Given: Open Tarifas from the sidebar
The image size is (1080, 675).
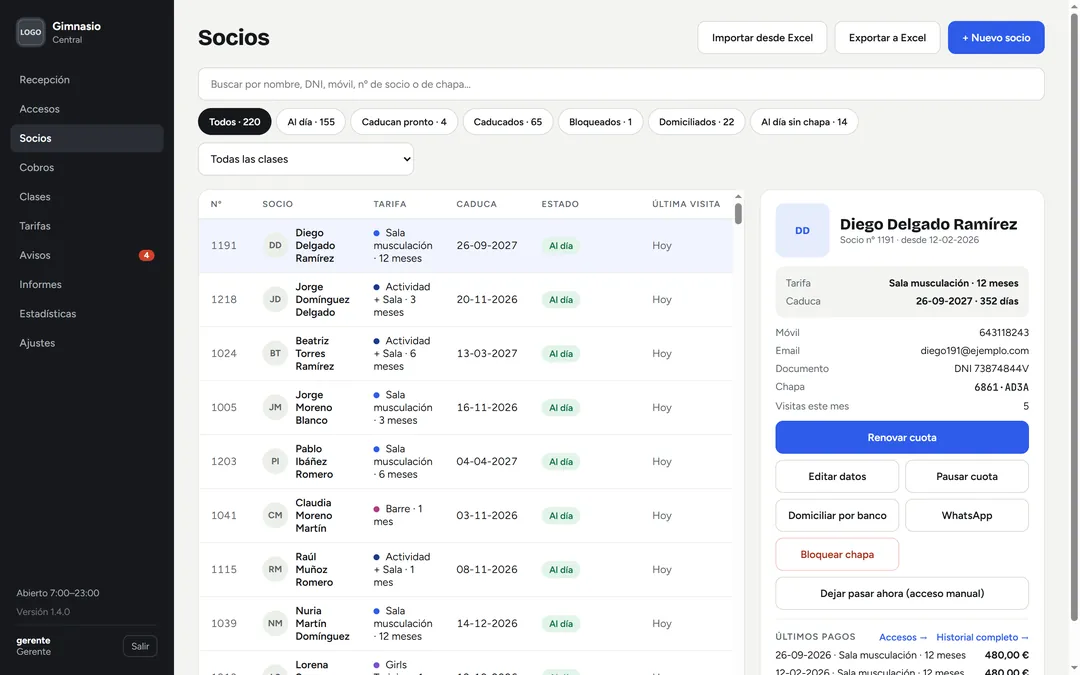Looking at the screenshot, I should point(87,226).
